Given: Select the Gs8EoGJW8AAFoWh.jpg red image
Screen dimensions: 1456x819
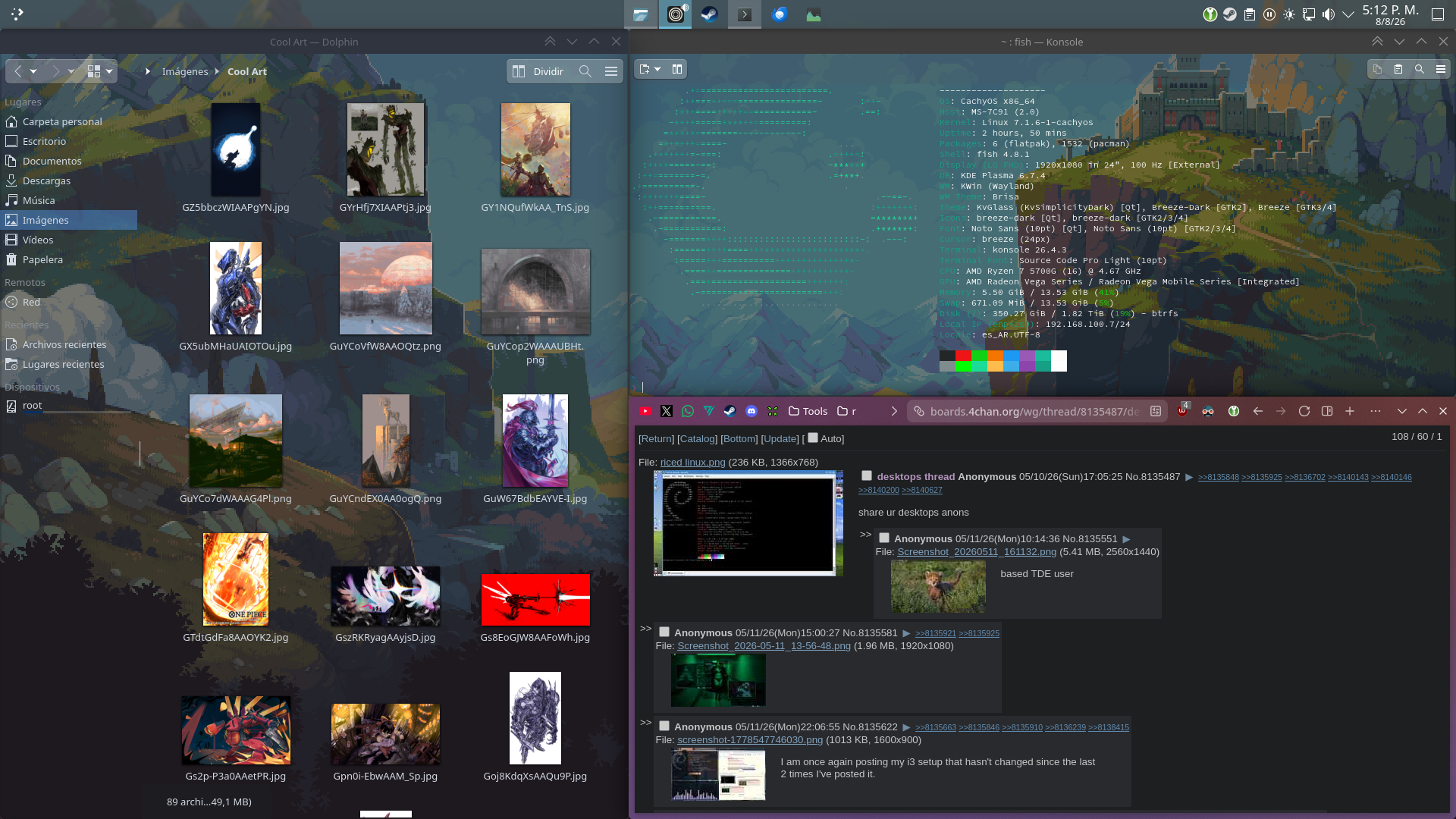Looking at the screenshot, I should [535, 600].
